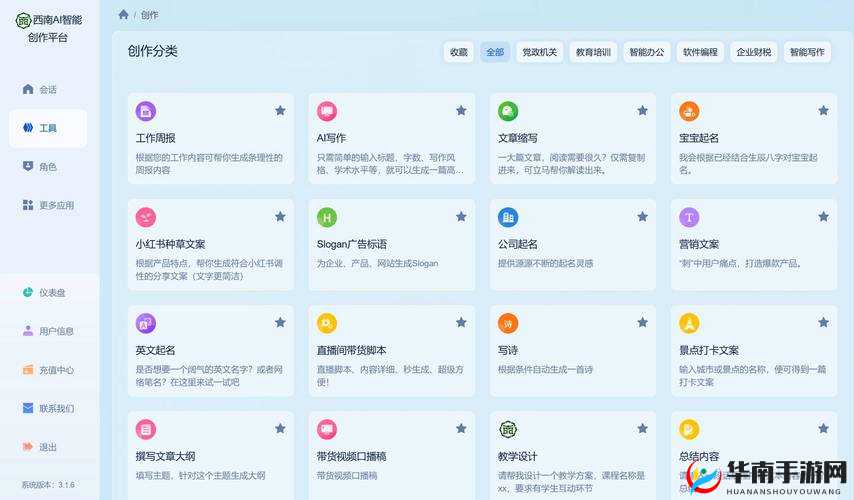Screen dimensions: 854x500
Task: Star the 直播间带货脚本 card
Action: tap(461, 322)
